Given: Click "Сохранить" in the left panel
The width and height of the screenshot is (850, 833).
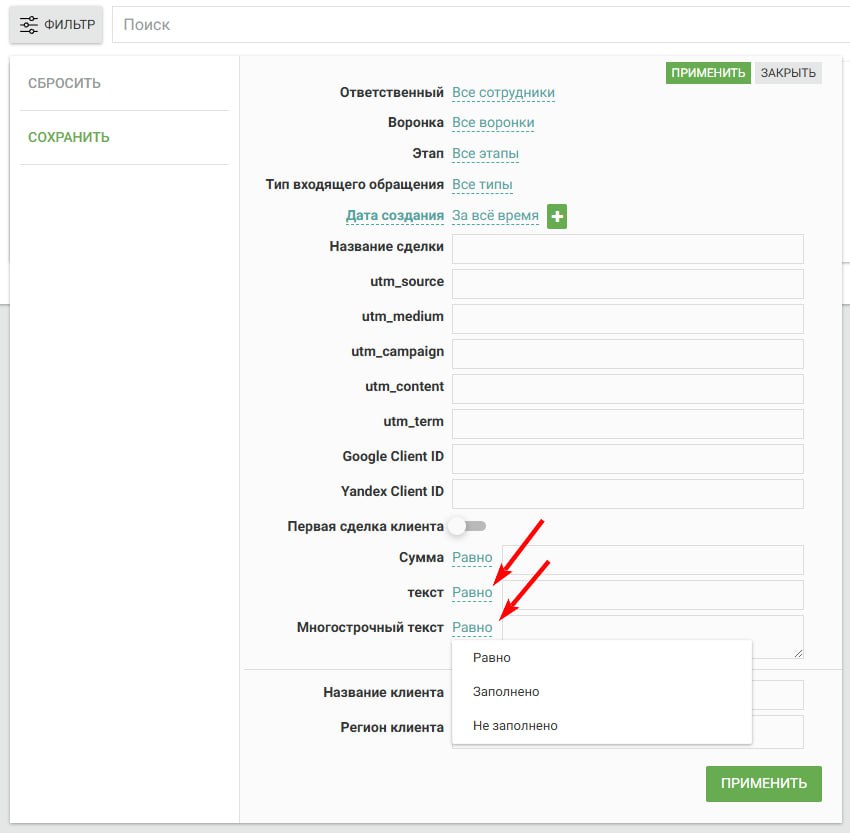Looking at the screenshot, I should pyautogui.click(x=69, y=137).
